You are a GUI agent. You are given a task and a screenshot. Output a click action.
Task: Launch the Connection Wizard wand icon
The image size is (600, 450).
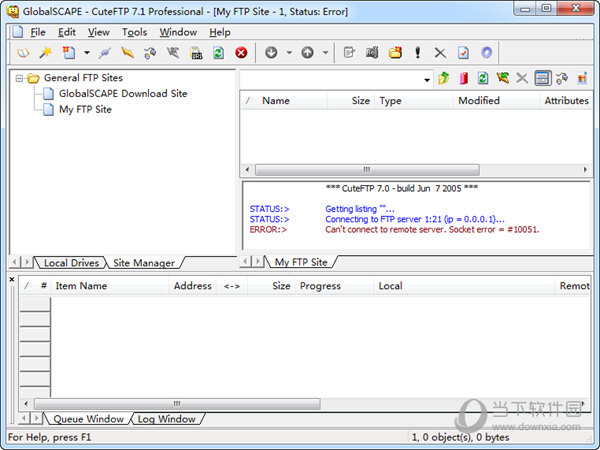pos(46,52)
